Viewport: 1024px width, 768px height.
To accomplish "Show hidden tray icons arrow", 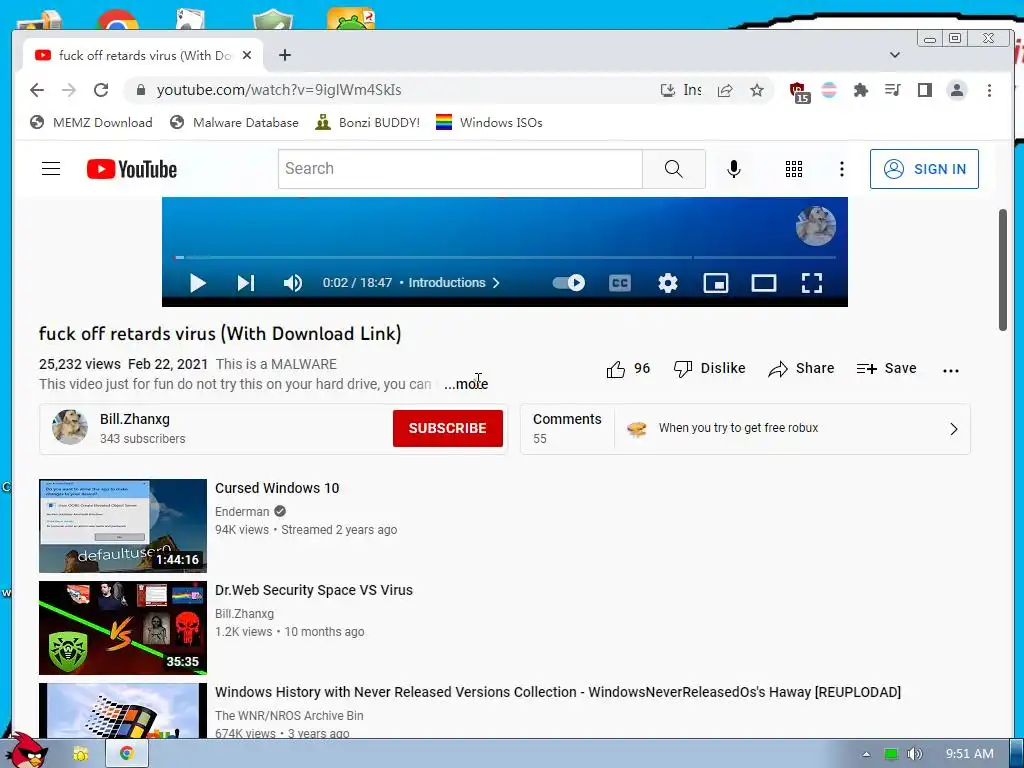I will [x=867, y=754].
